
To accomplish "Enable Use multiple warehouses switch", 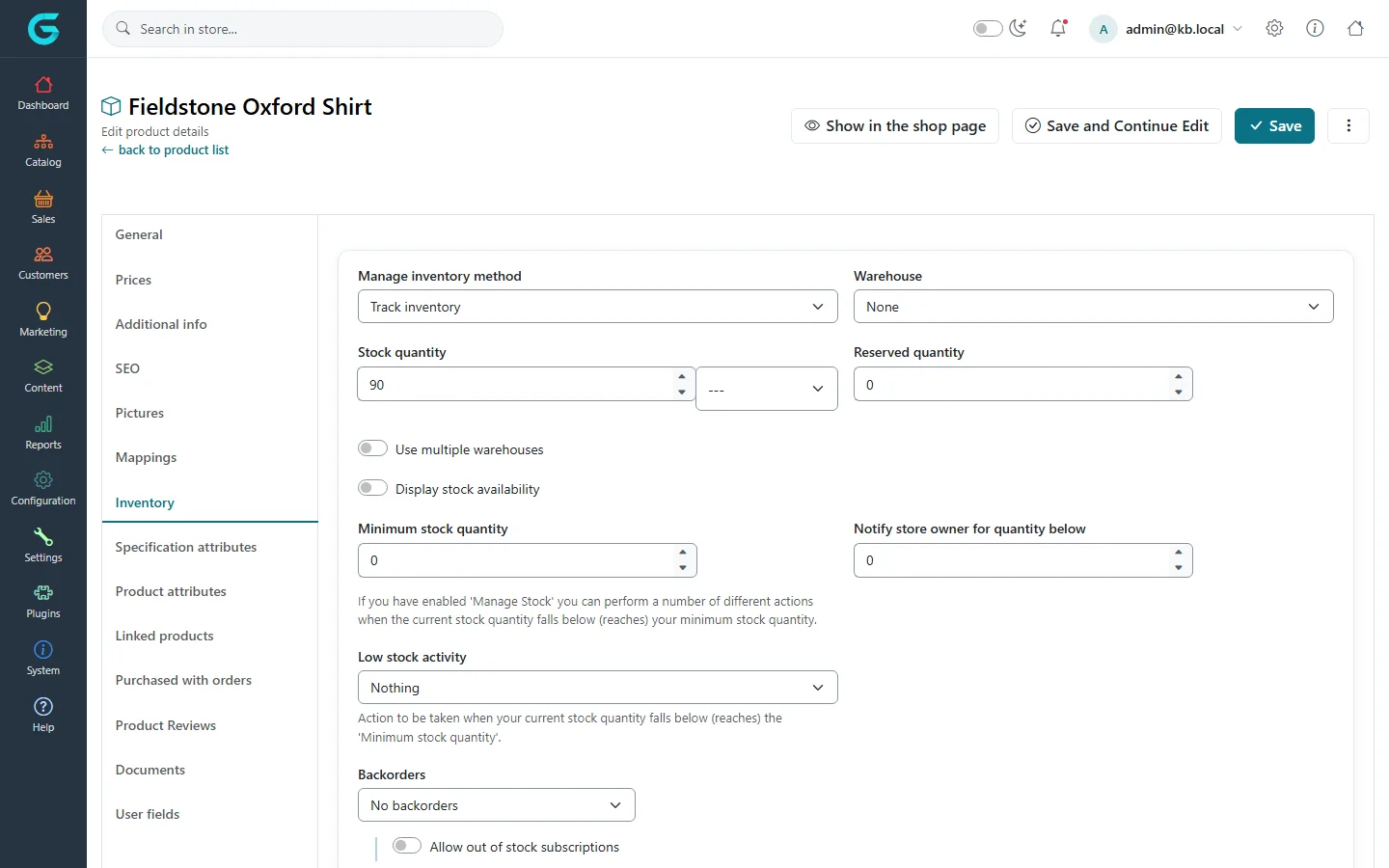I will pos(372,448).
